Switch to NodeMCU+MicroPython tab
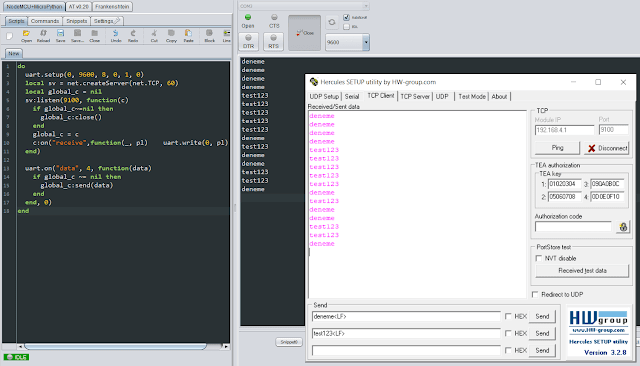 coord(34,7)
